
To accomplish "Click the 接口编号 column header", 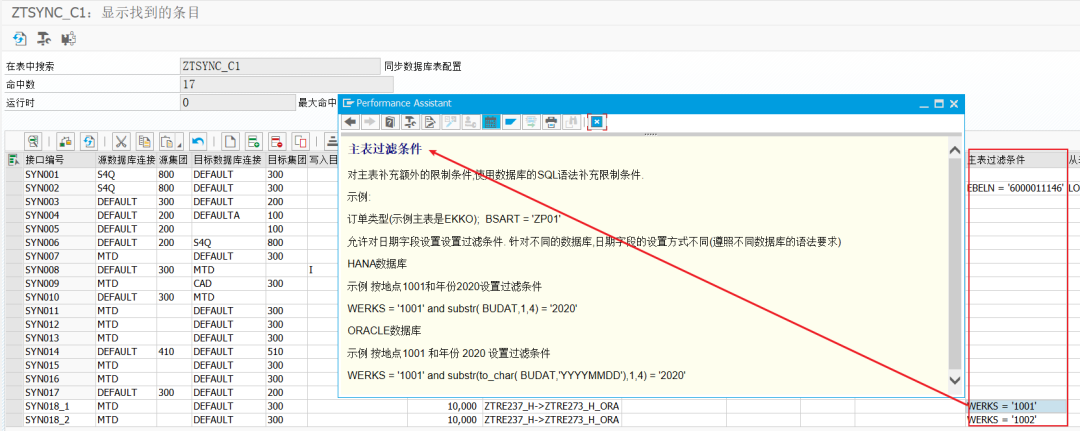I will click(59, 160).
